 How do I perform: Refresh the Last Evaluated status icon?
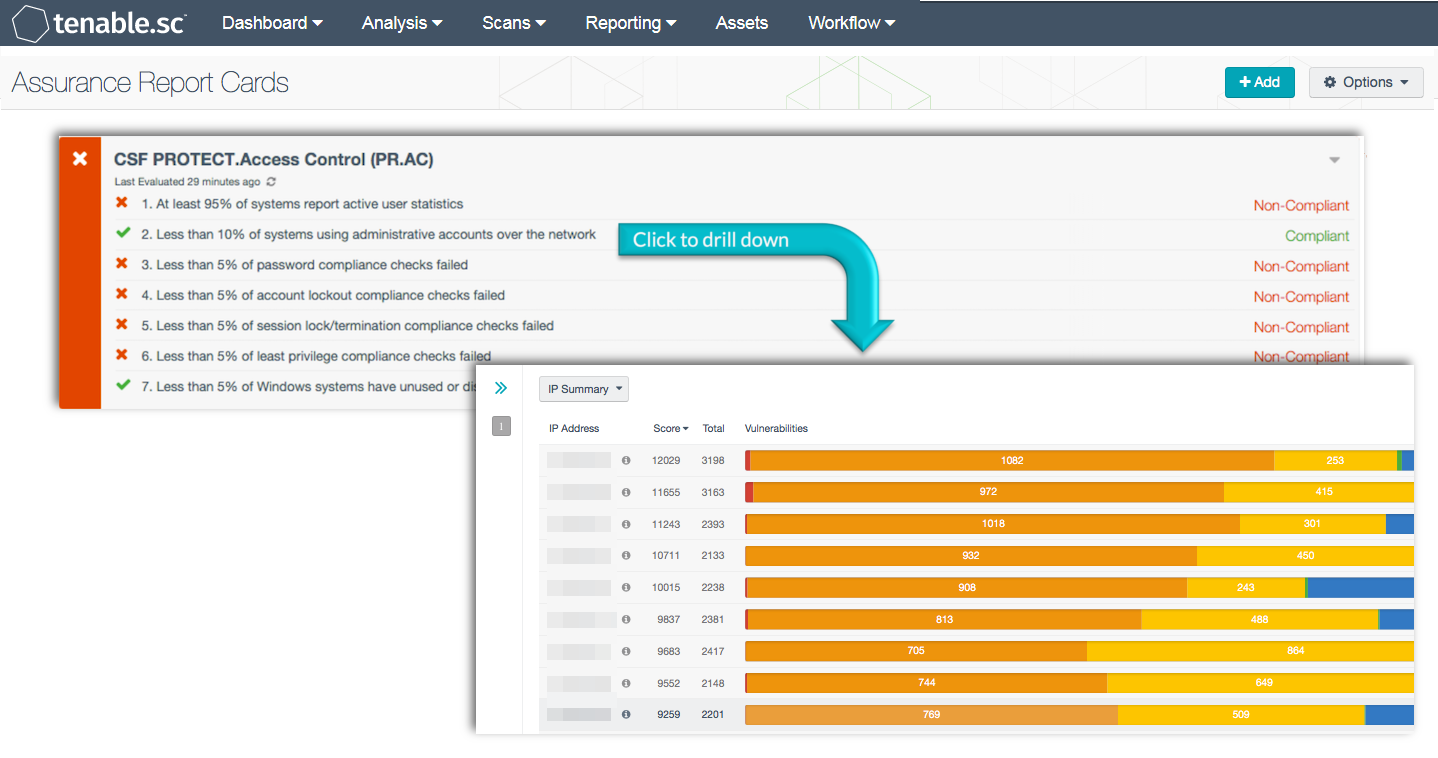tap(271, 182)
